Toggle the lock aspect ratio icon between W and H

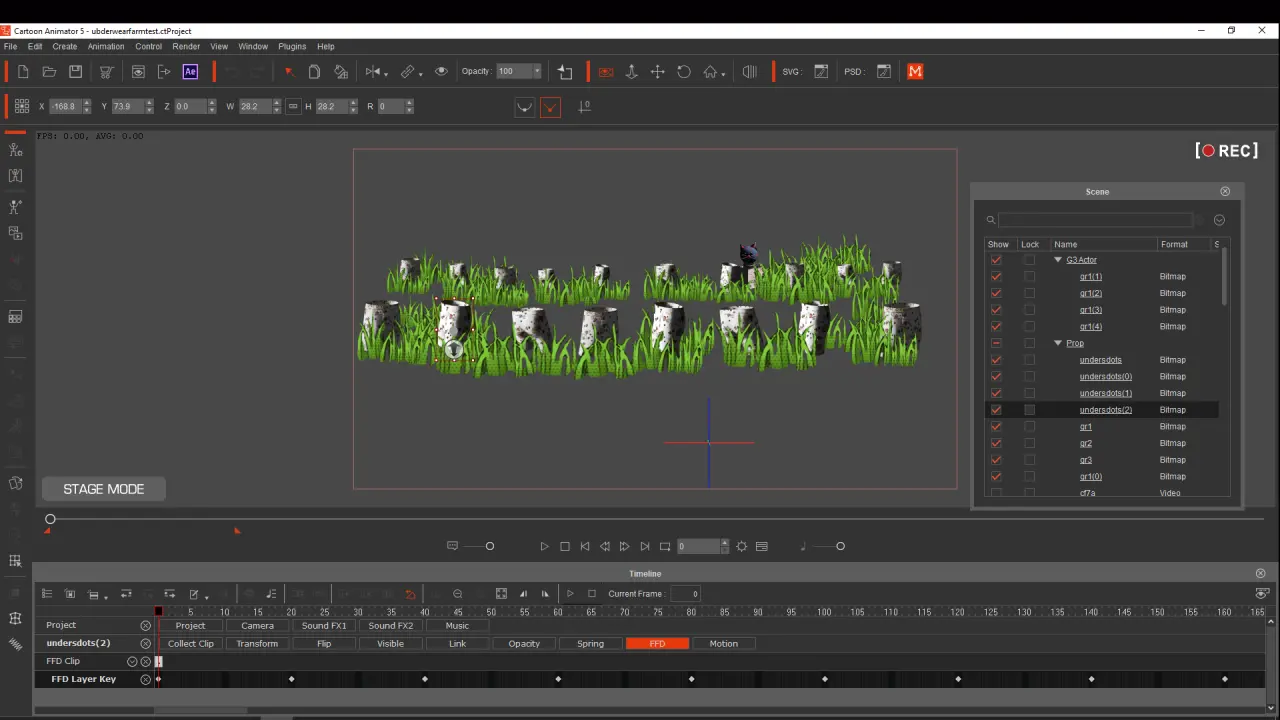pos(293,106)
